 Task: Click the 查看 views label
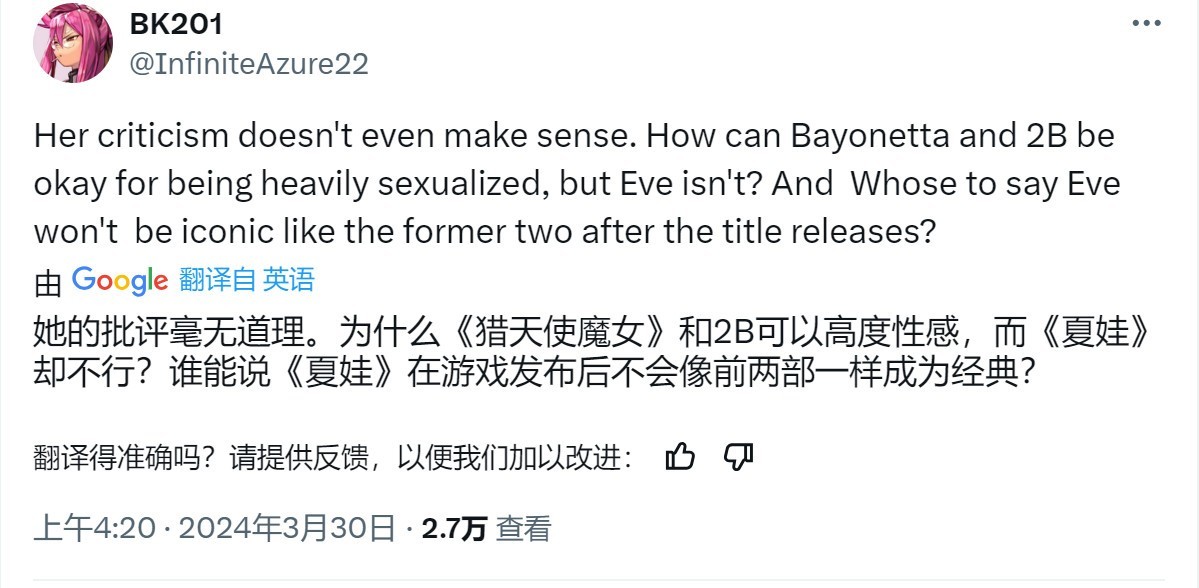point(524,528)
